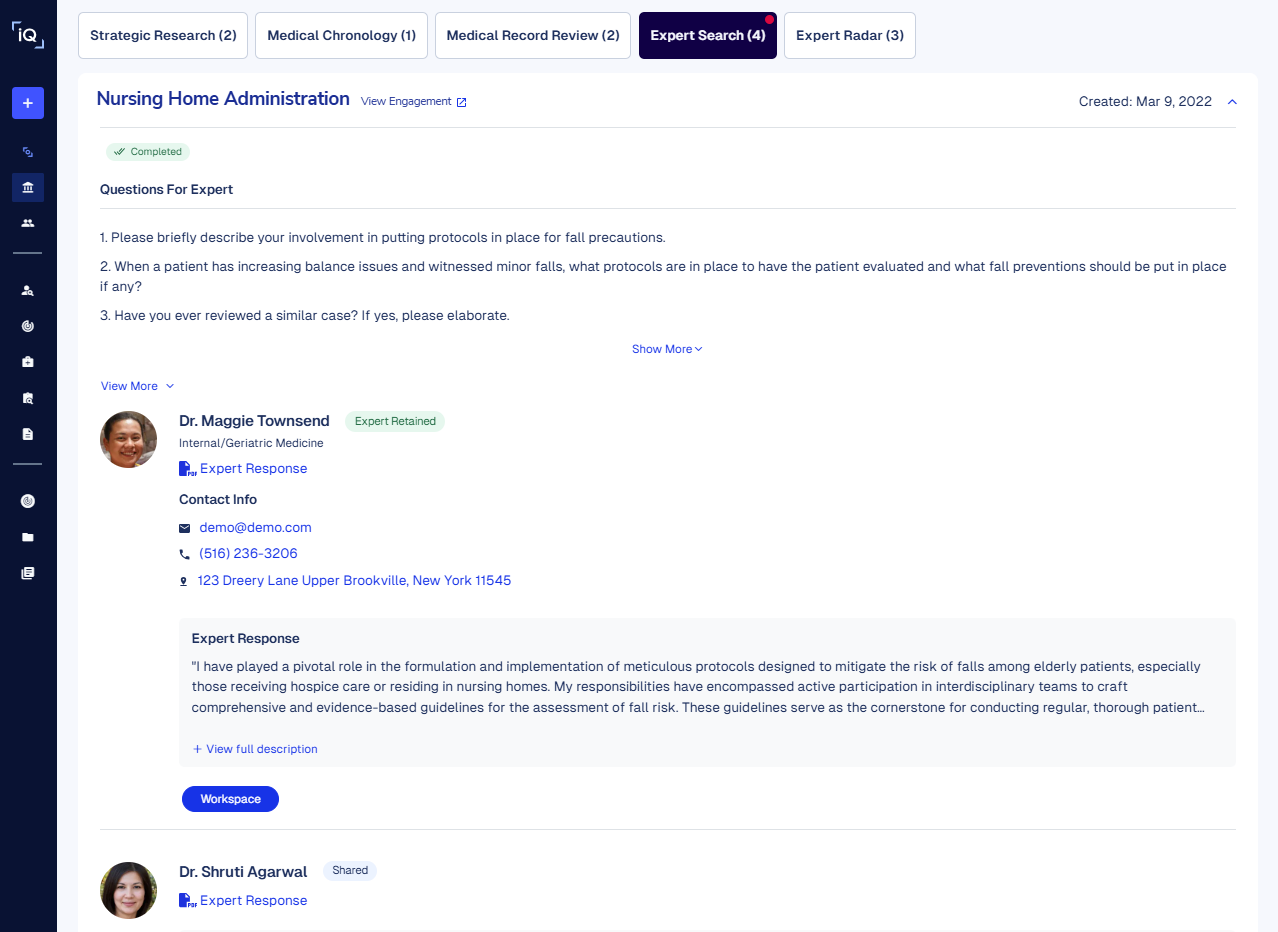
Task: Click the demo@demo.com email link
Action: 255,528
